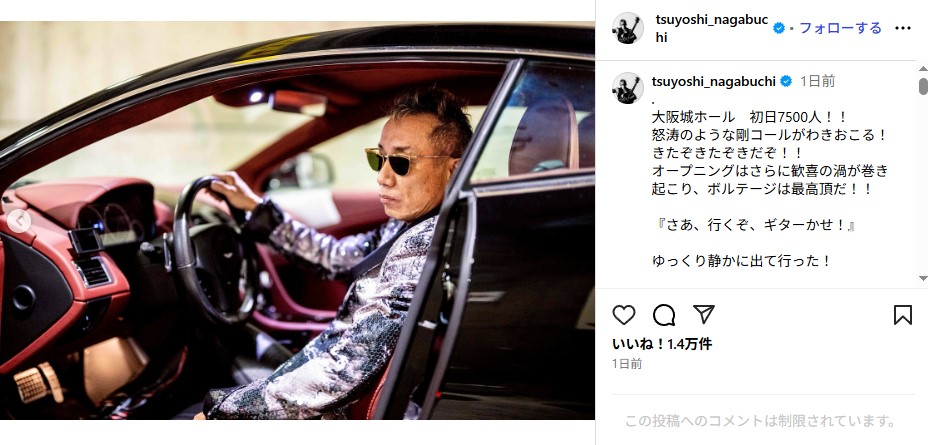Open the three-dot more options menu
Viewport: 928px width, 445px height.
[903, 28]
